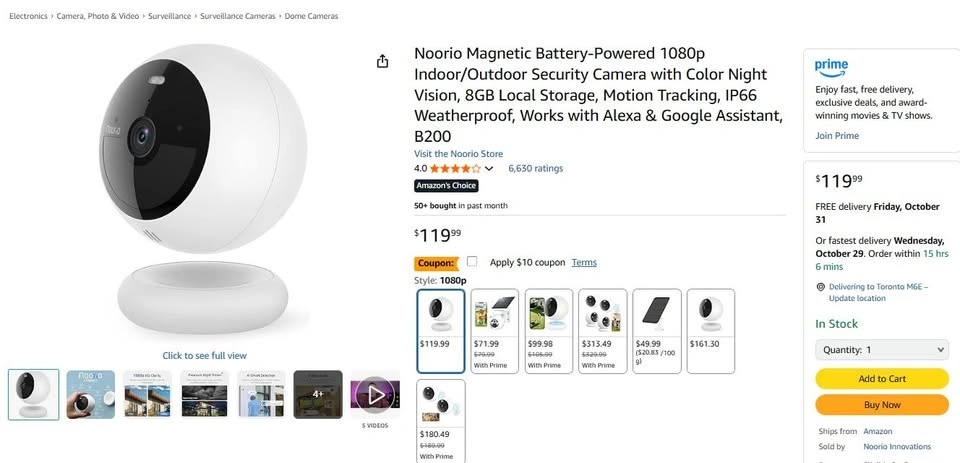
Task: Play the product videos thumbnail
Action: tap(375, 395)
